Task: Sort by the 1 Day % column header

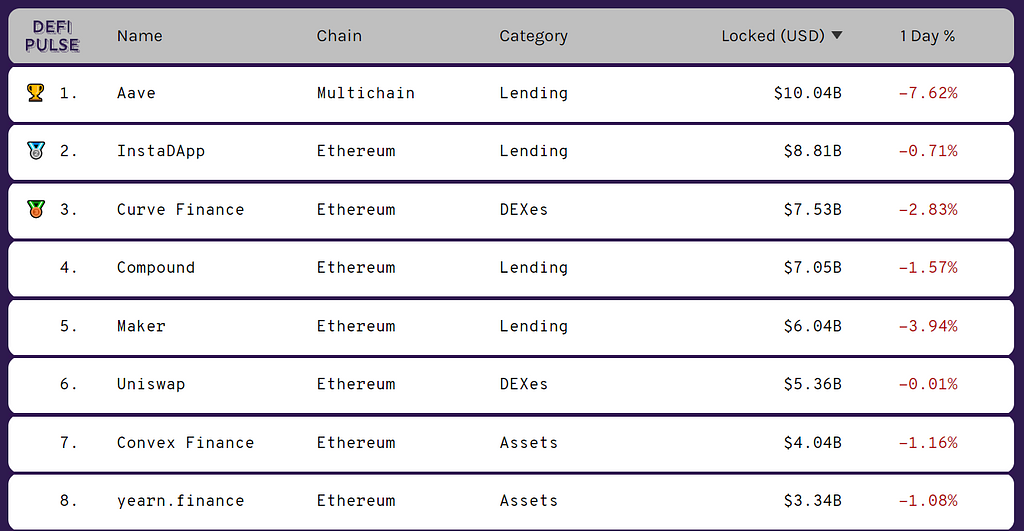Action: (x=927, y=36)
